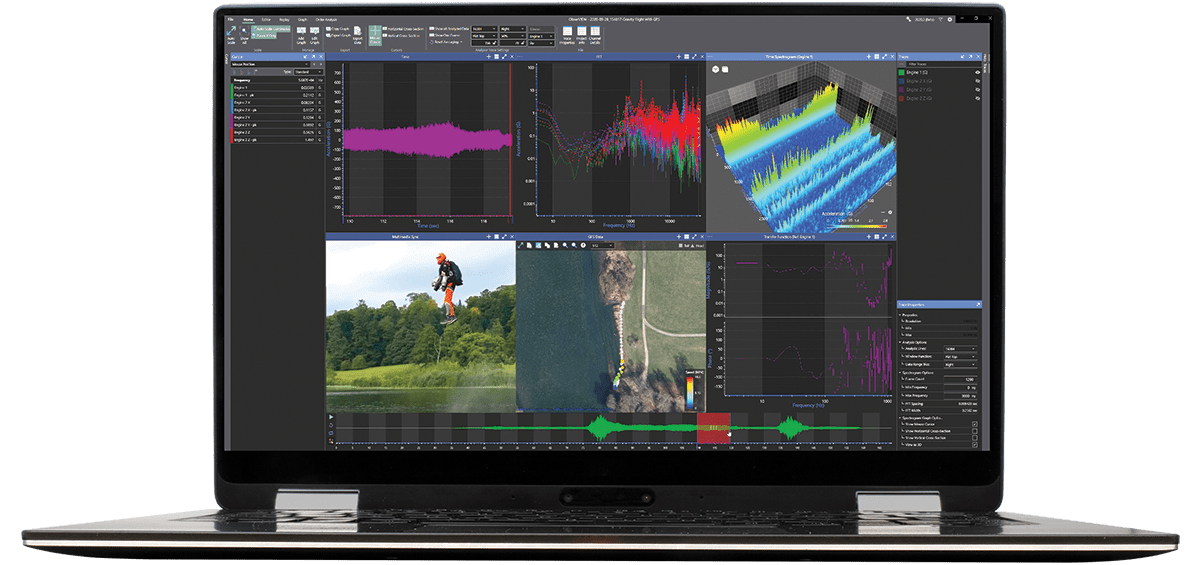Click the green swatch for Engine 1 (G)
The image size is (1200, 565).
coord(901,72)
